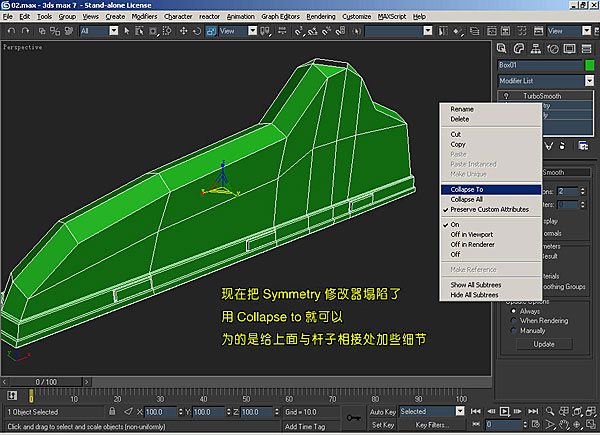Viewport: 600px width, 435px height.
Task: Open the key filter Selected dropdown
Action: tap(460, 411)
